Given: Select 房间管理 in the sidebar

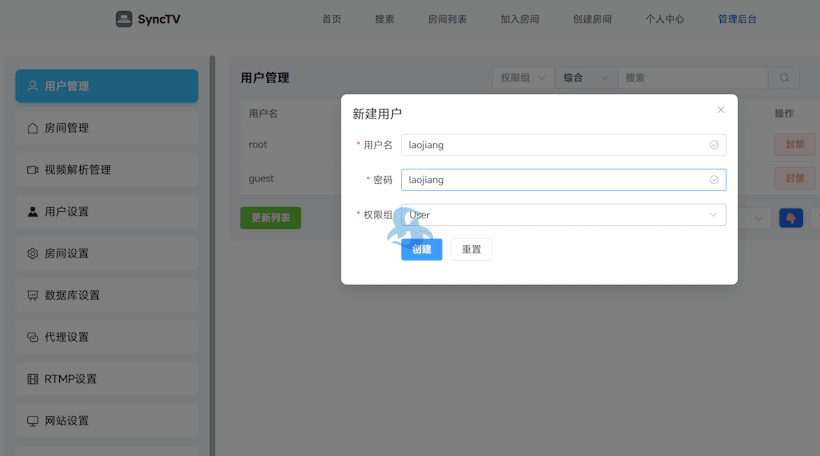Looking at the screenshot, I should [x=107, y=128].
